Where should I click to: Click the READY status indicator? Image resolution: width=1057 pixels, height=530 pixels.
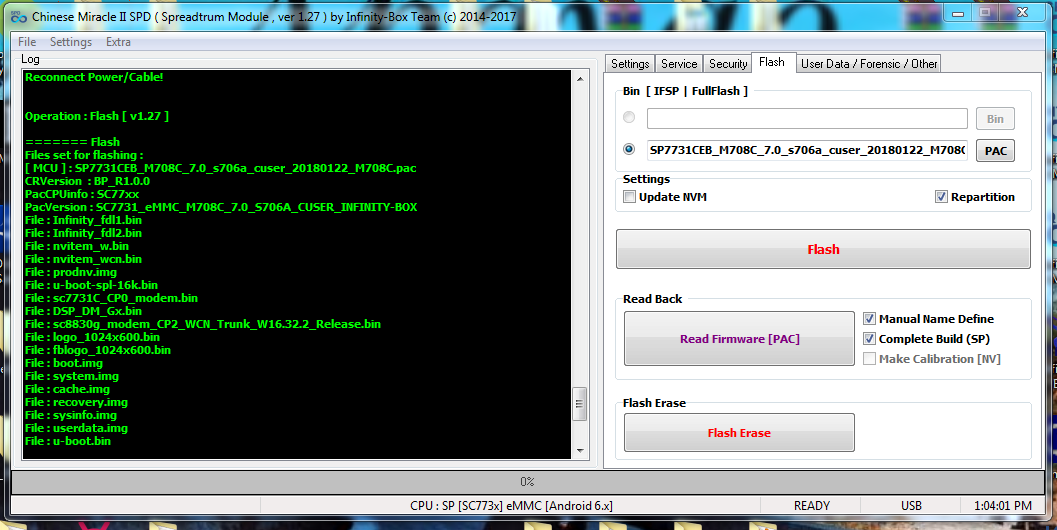[x=811, y=505]
